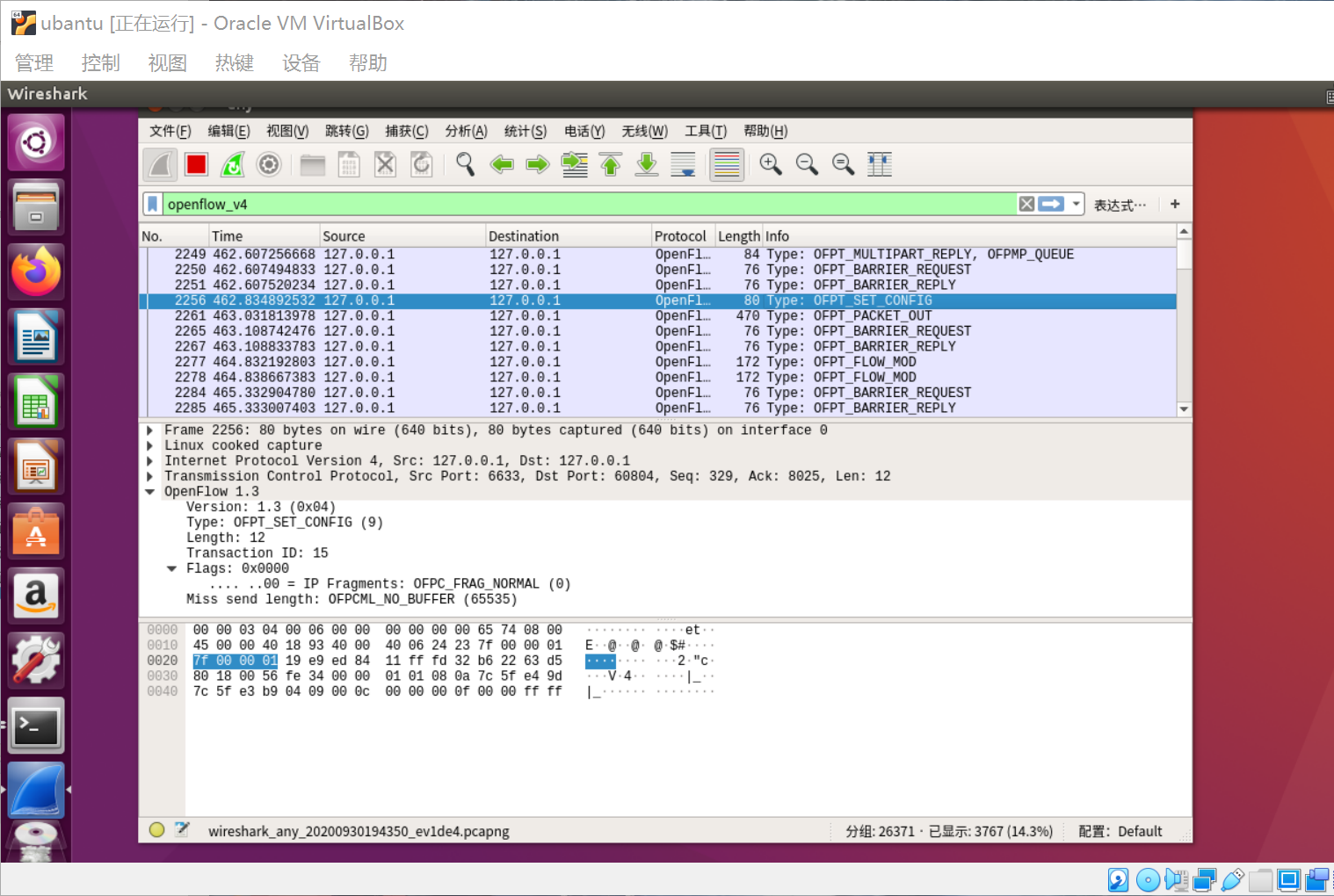Select packet 2249 OFPT_MULTIPART_REPLY row

coord(657,255)
